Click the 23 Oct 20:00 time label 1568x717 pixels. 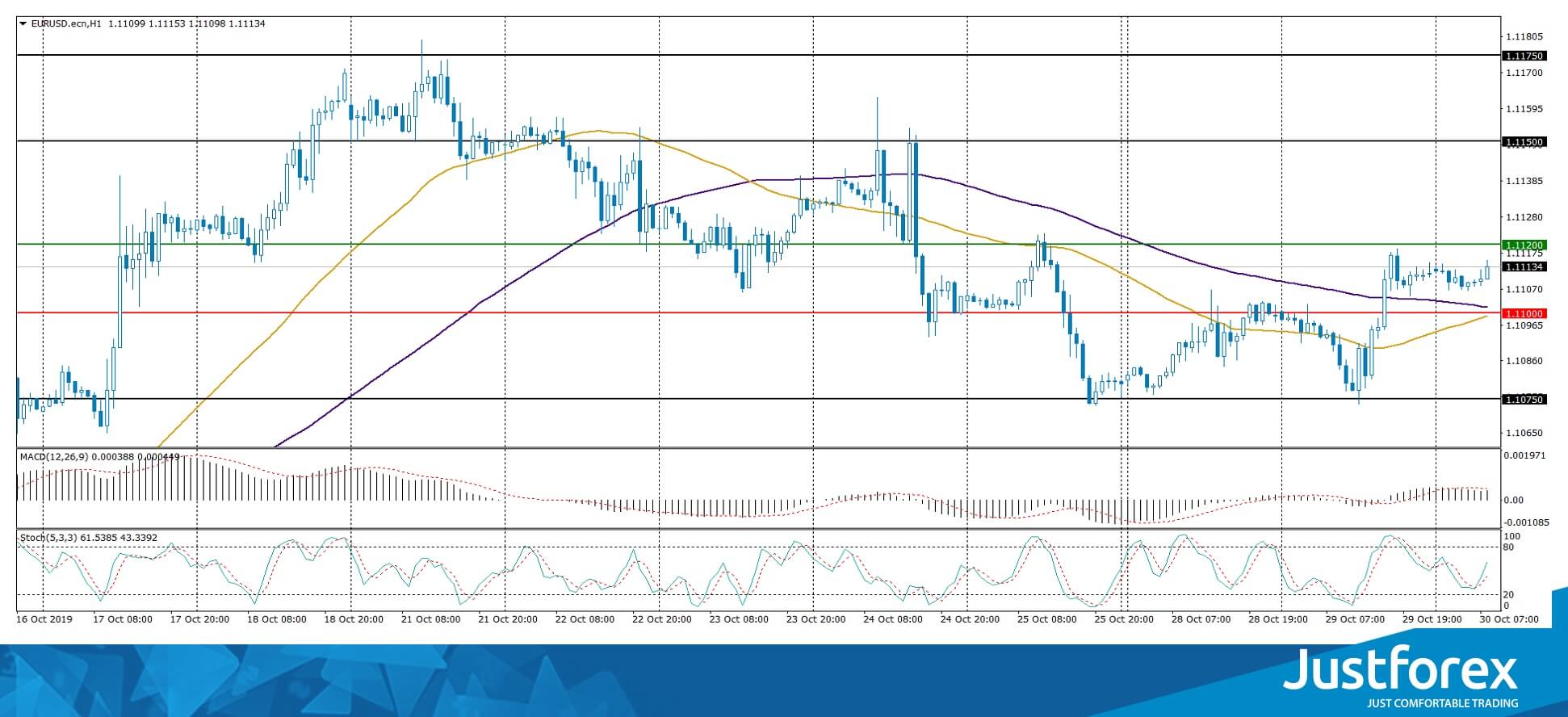click(816, 619)
